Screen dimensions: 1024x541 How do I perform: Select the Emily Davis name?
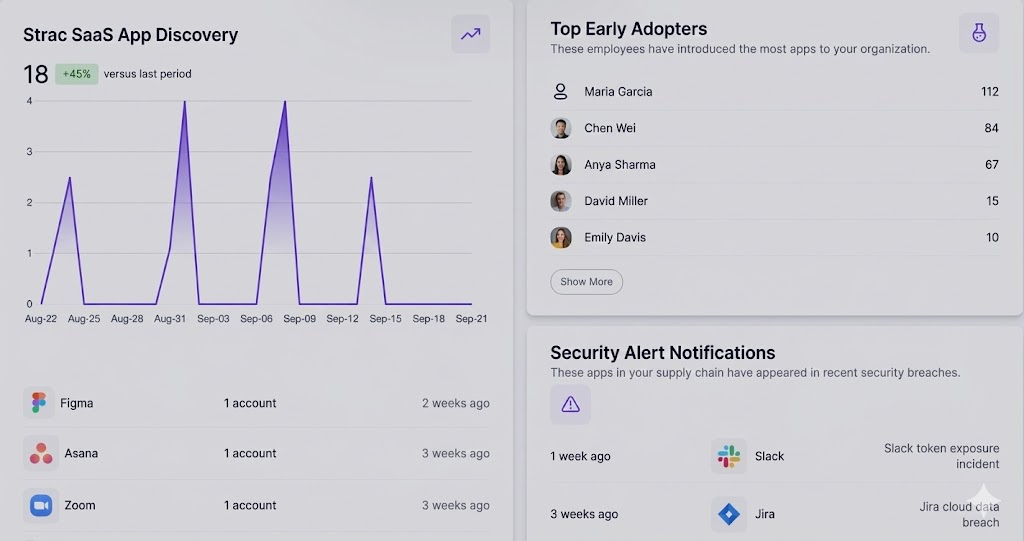click(x=615, y=238)
